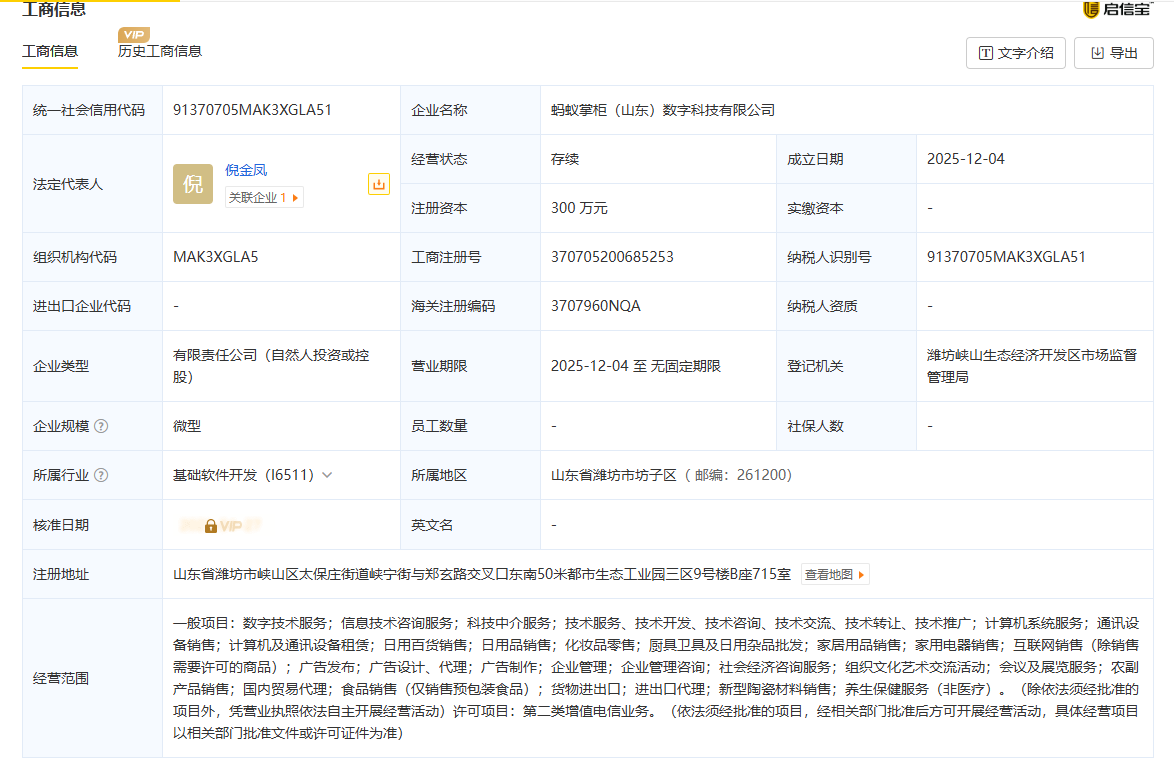The image size is (1174, 776).
Task: Click question mark icon beside 所属行业
Action: coord(101,476)
